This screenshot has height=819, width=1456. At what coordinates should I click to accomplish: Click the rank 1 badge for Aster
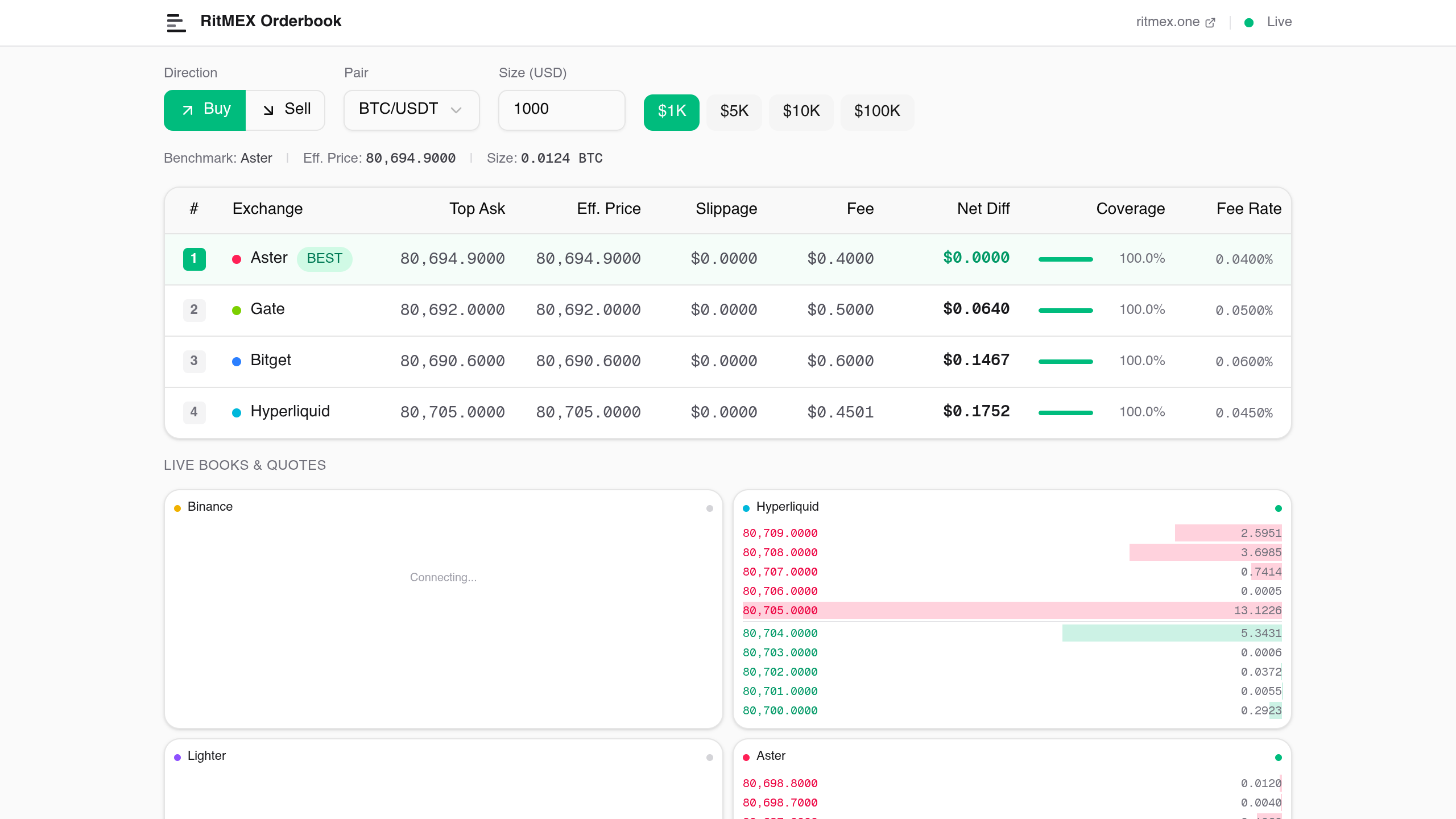click(x=194, y=259)
